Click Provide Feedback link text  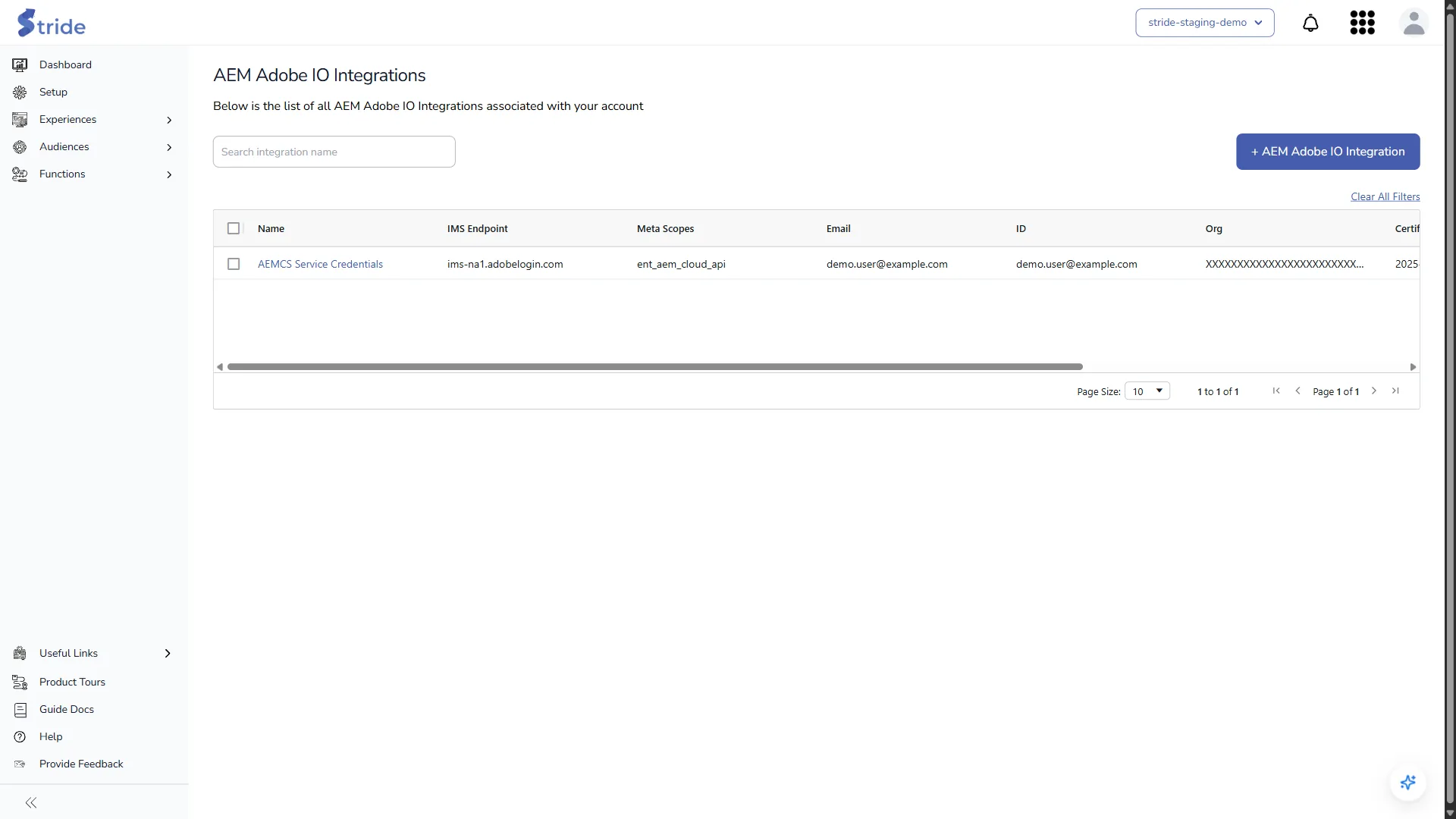[81, 764]
